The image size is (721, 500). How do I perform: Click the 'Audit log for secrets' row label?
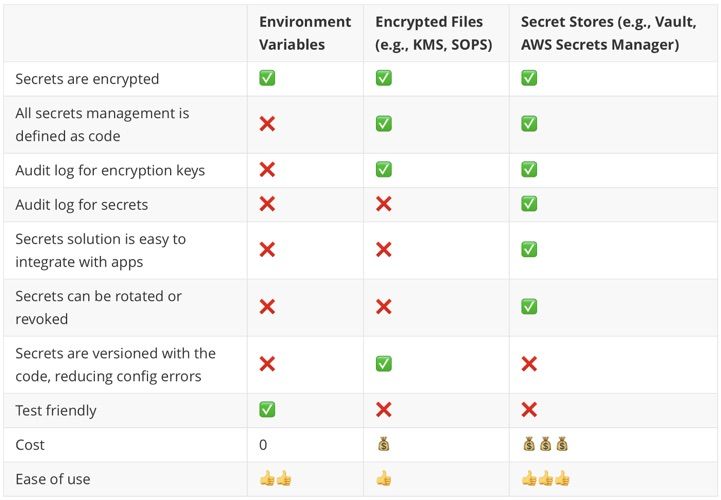82,204
